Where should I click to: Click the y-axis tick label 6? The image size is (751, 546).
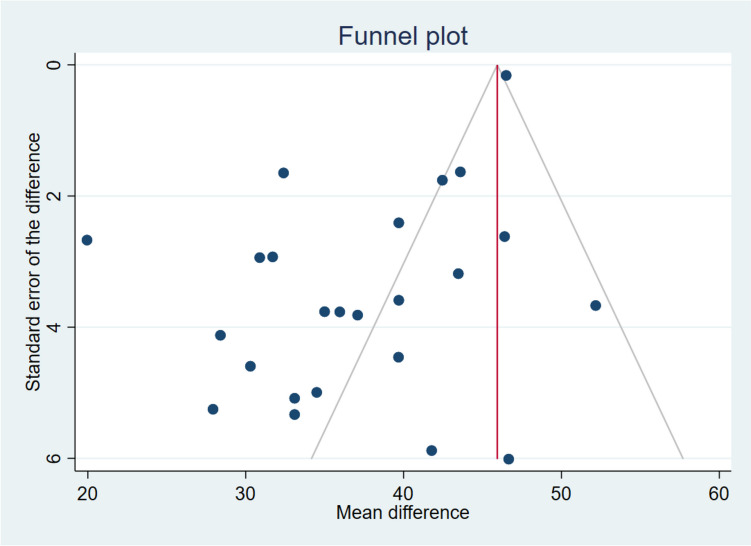(56, 458)
